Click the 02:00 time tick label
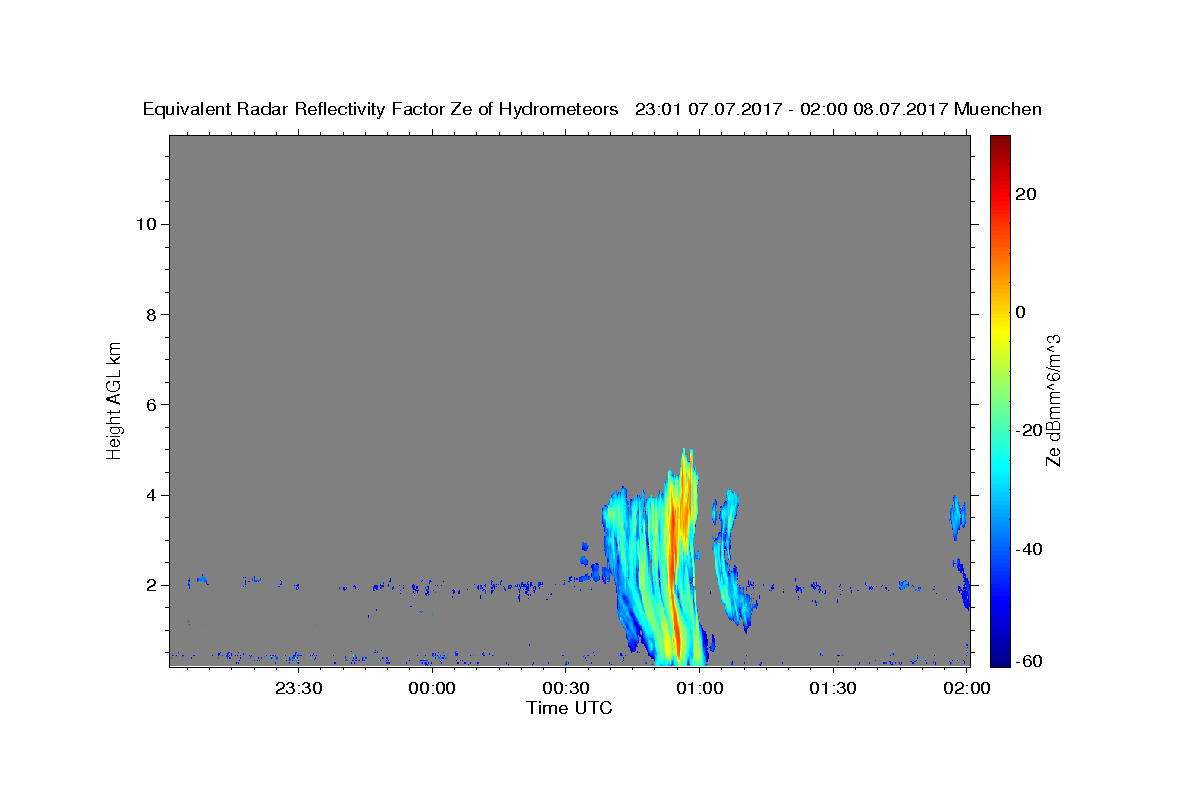The width and height of the screenshot is (1200, 800). click(967, 688)
